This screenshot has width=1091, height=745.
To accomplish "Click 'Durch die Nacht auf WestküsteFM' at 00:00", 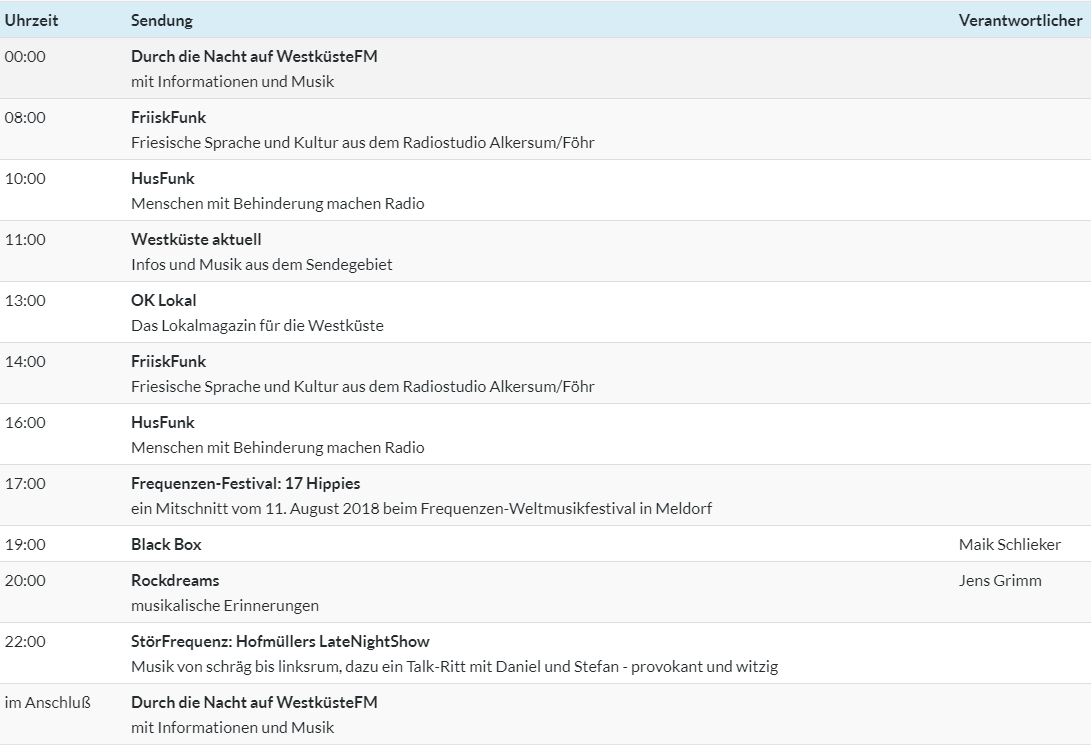I will 254,56.
